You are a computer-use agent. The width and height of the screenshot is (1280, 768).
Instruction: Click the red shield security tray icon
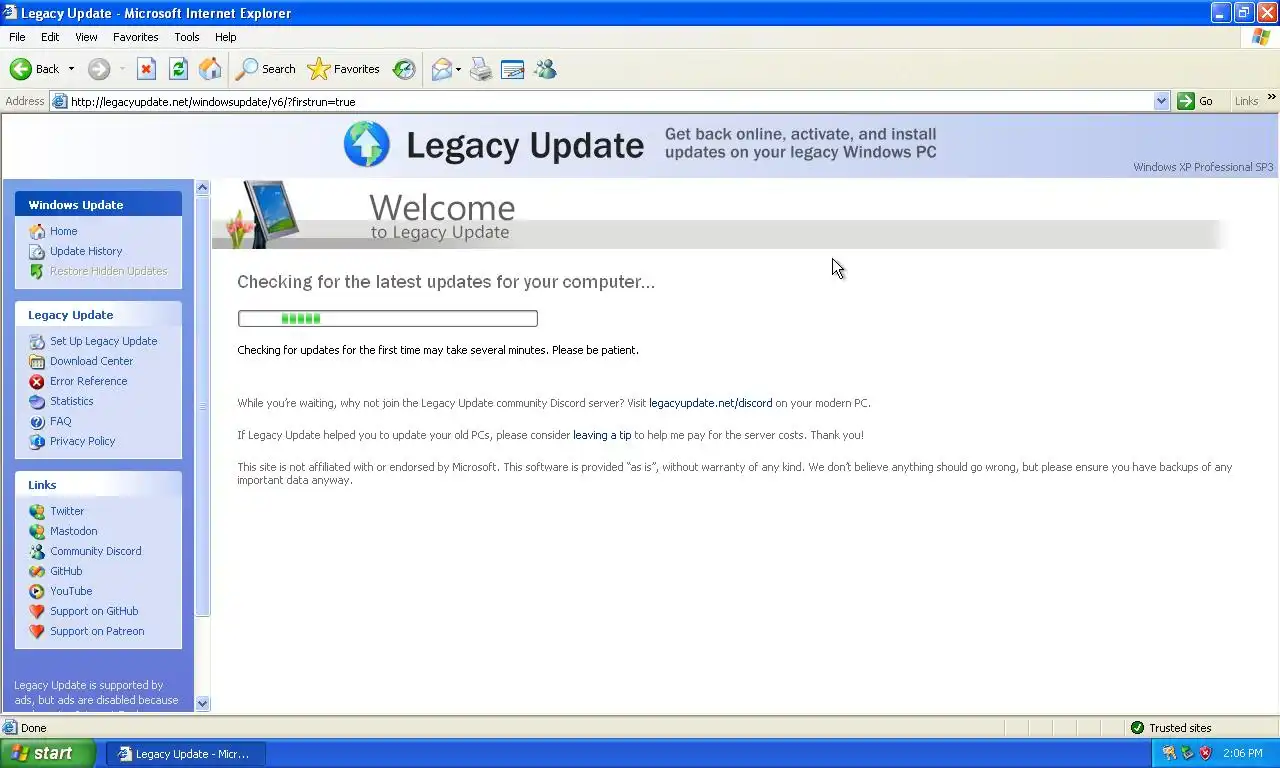[1205, 753]
